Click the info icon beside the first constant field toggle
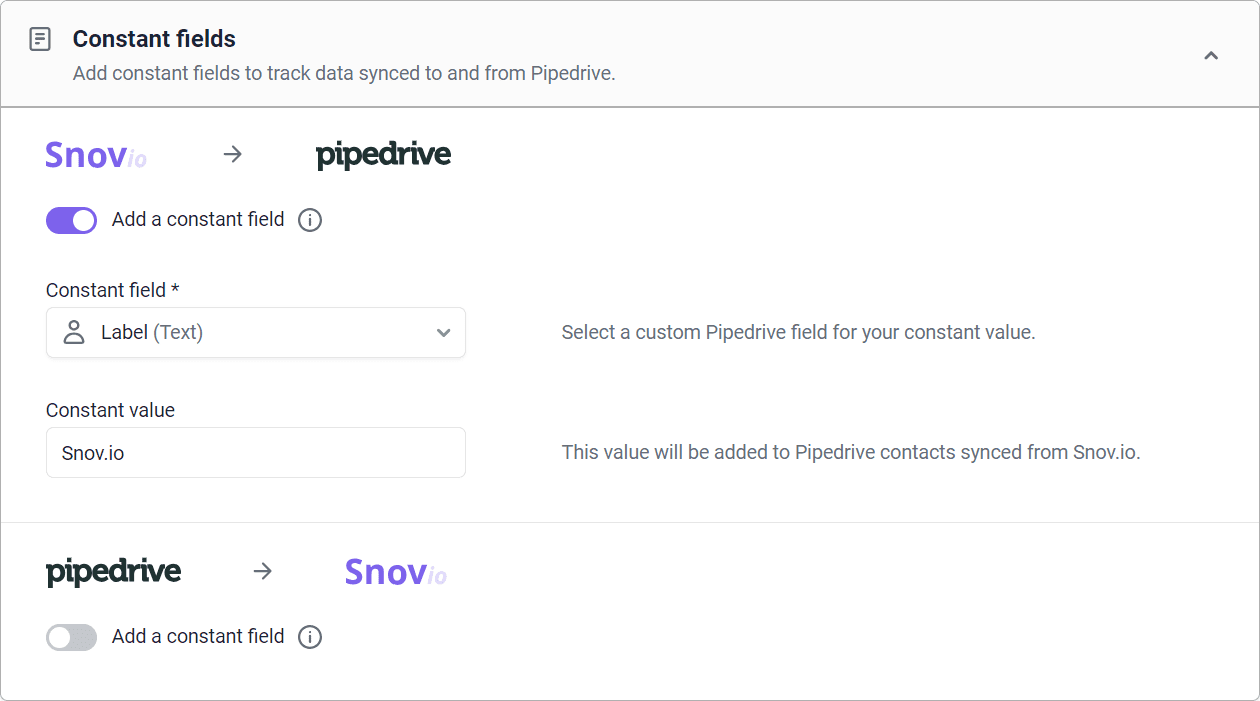This screenshot has width=1260, height=701. coord(310,220)
